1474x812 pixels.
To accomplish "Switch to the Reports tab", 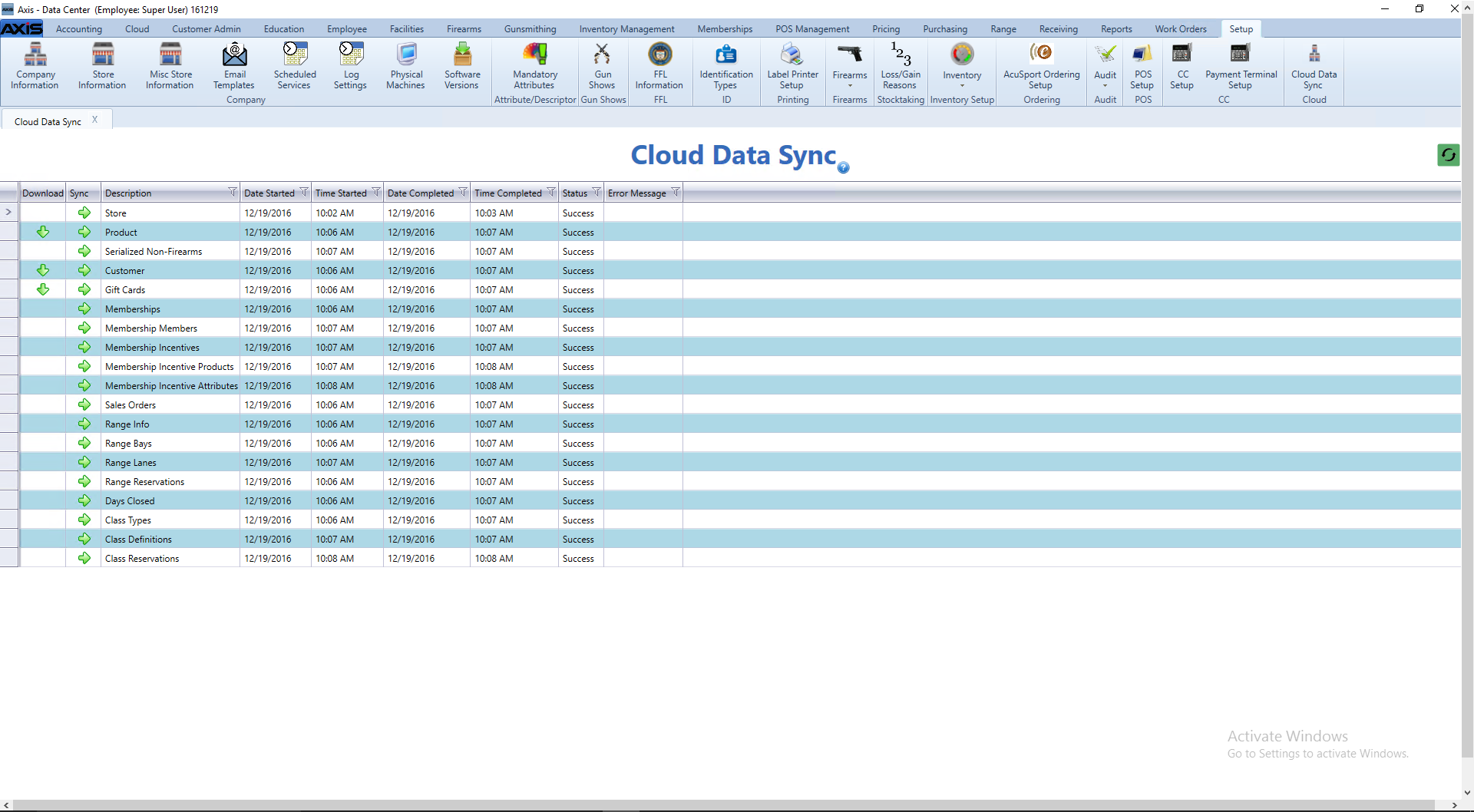I will click(x=1116, y=29).
